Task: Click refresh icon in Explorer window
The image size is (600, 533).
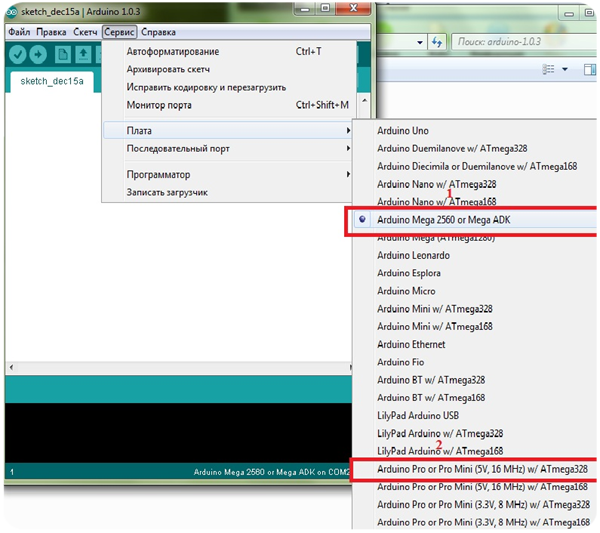Action: pyautogui.click(x=437, y=42)
